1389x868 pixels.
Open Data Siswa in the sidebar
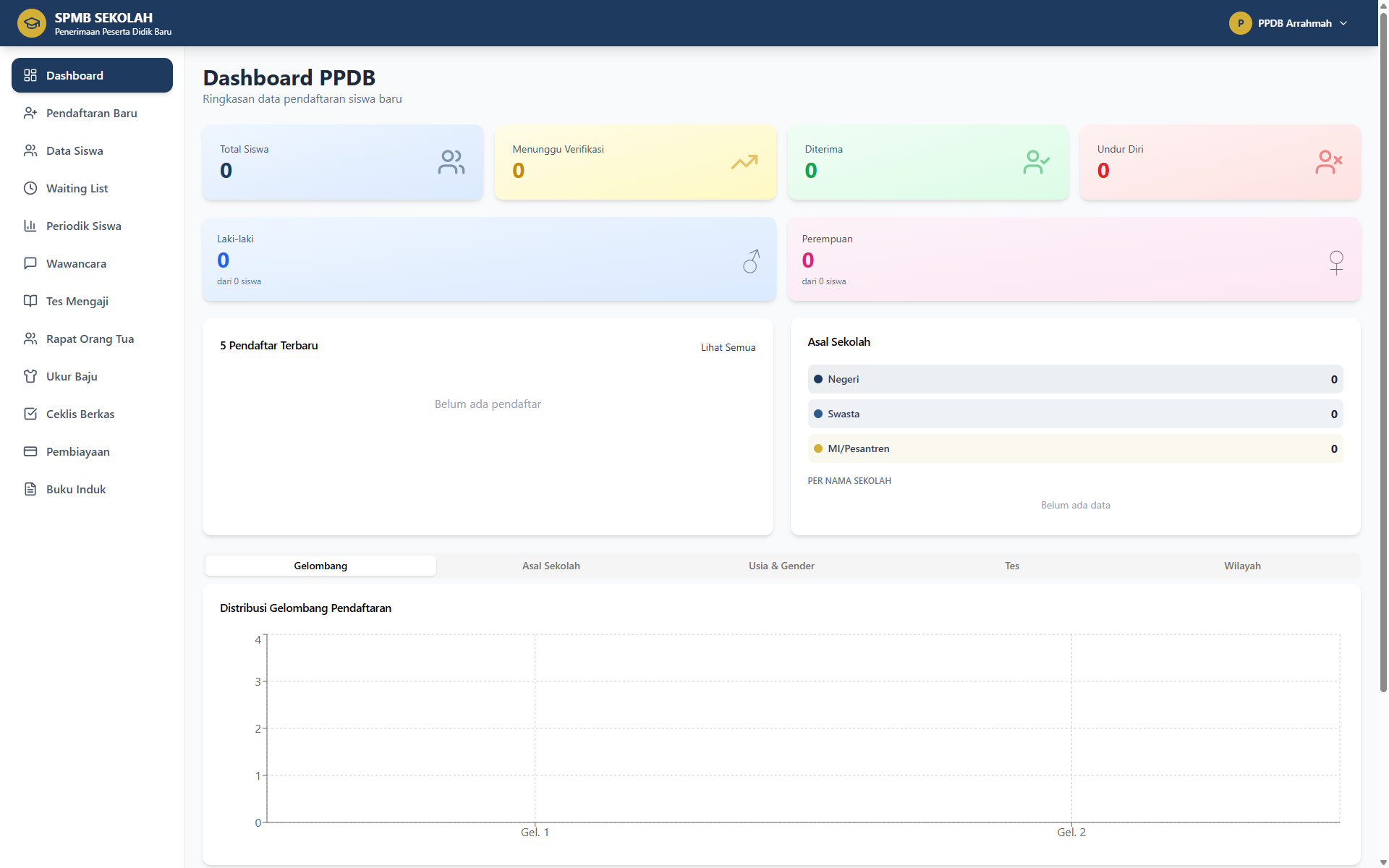pyautogui.click(x=92, y=150)
